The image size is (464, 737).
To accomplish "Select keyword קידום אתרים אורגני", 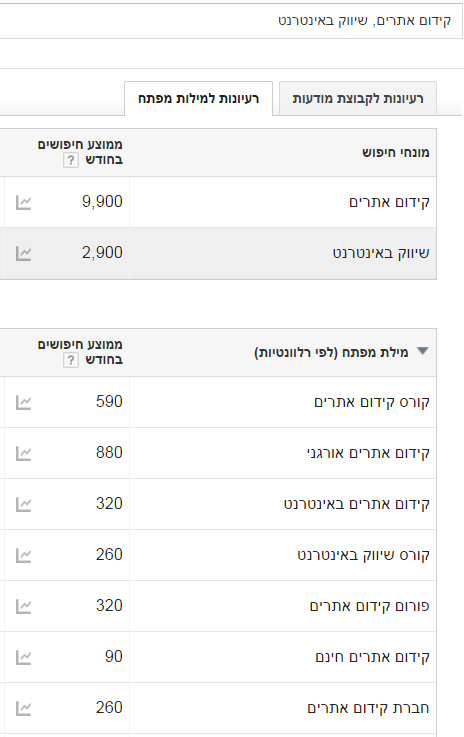I will pos(368,453).
